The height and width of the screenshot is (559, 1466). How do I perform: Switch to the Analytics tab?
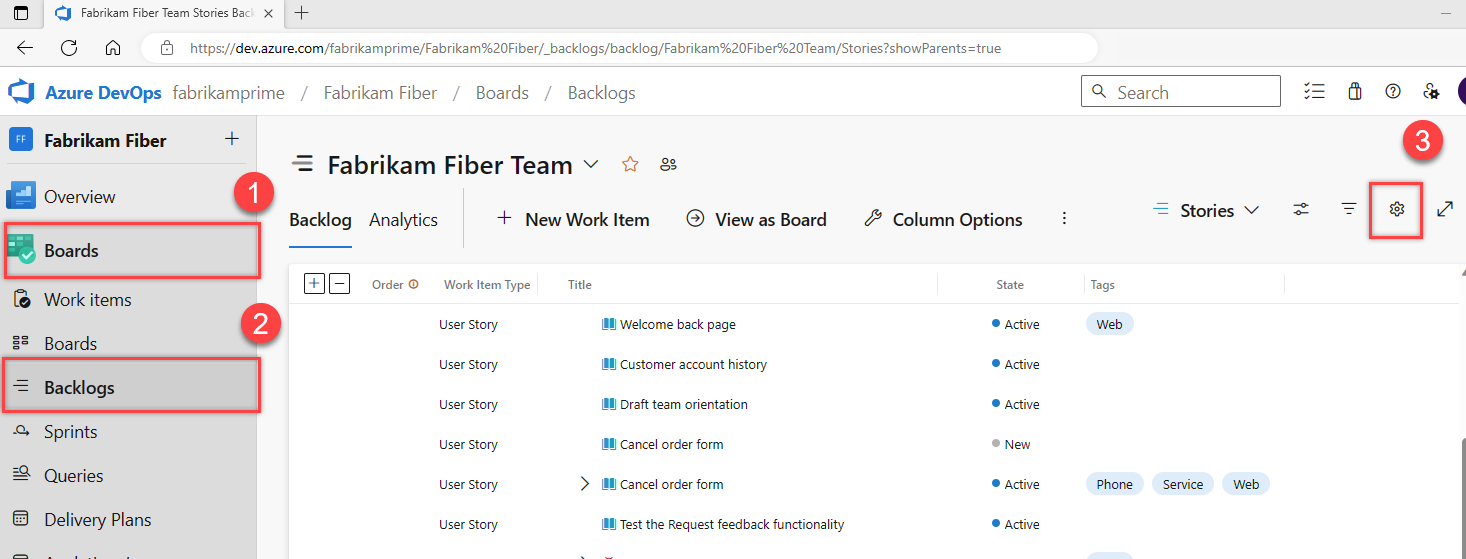[403, 220]
